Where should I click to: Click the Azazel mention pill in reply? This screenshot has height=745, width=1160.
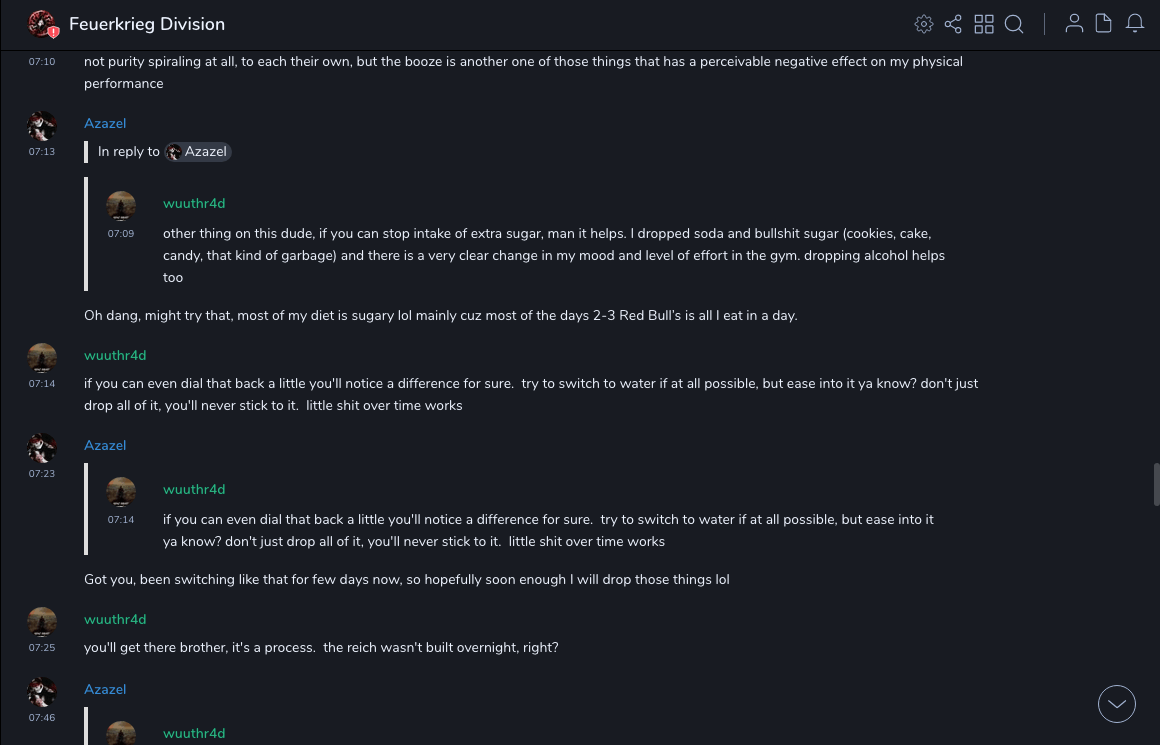tap(198, 152)
